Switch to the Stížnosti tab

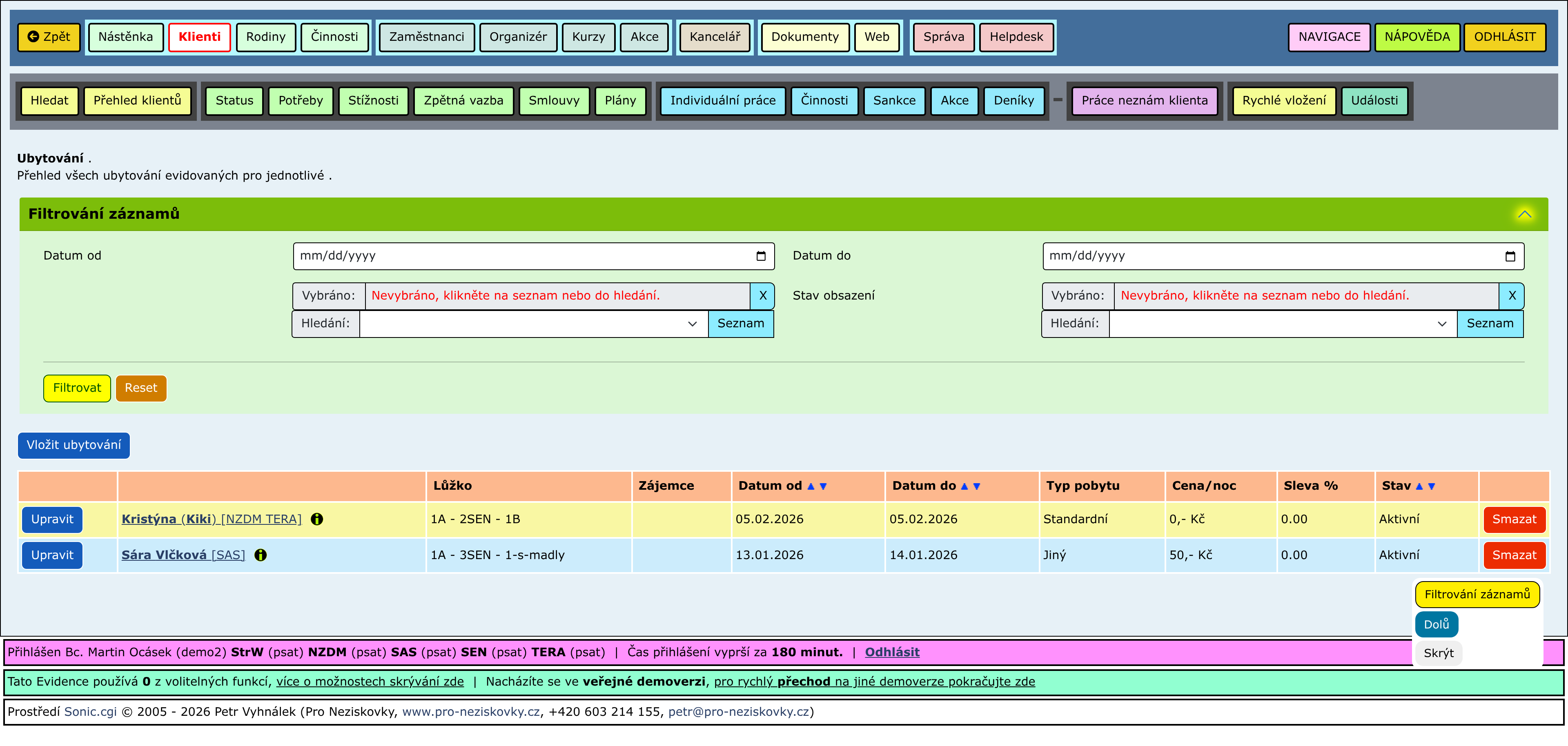pyautogui.click(x=373, y=101)
